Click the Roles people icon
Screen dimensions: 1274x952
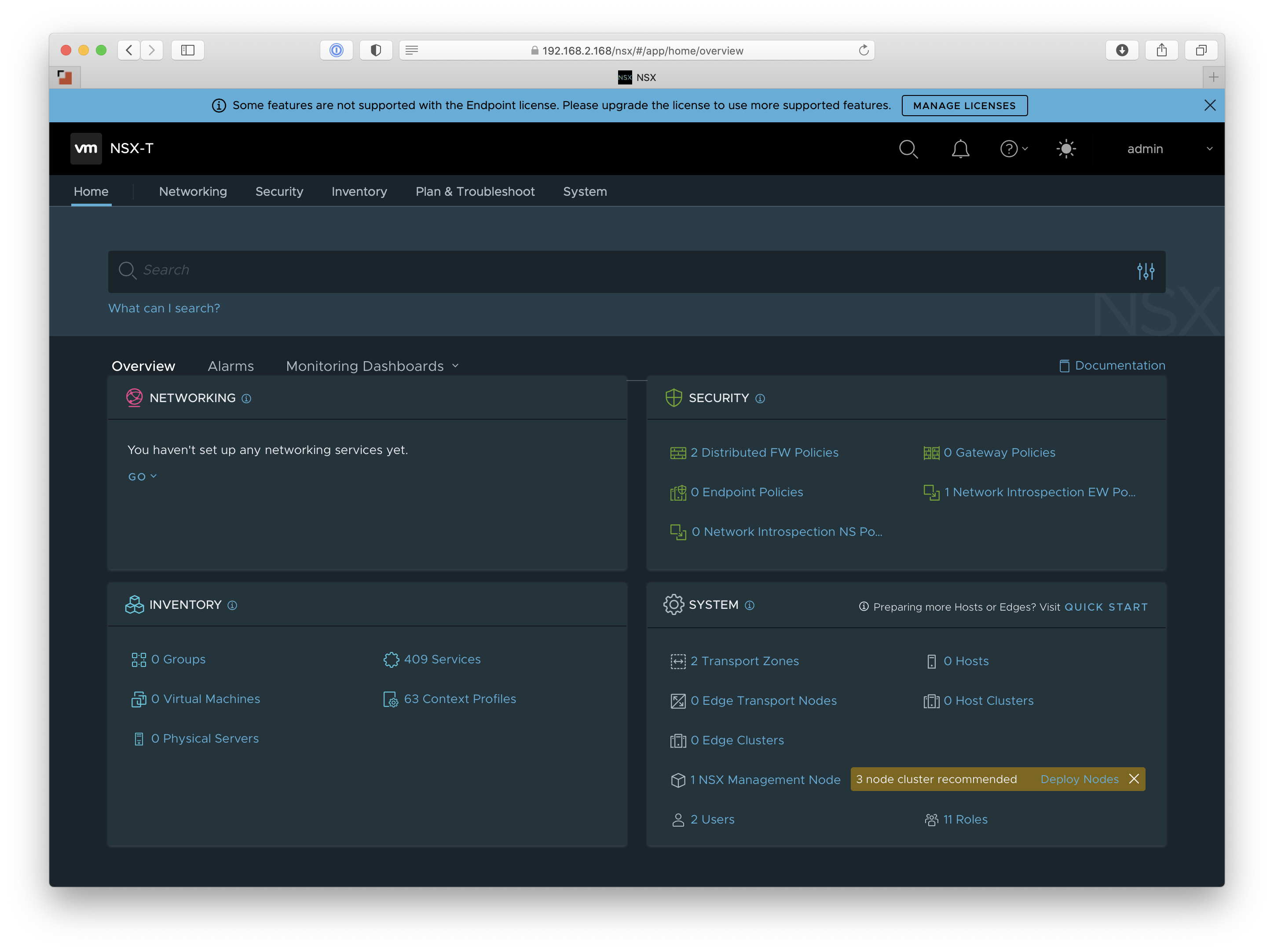click(931, 820)
